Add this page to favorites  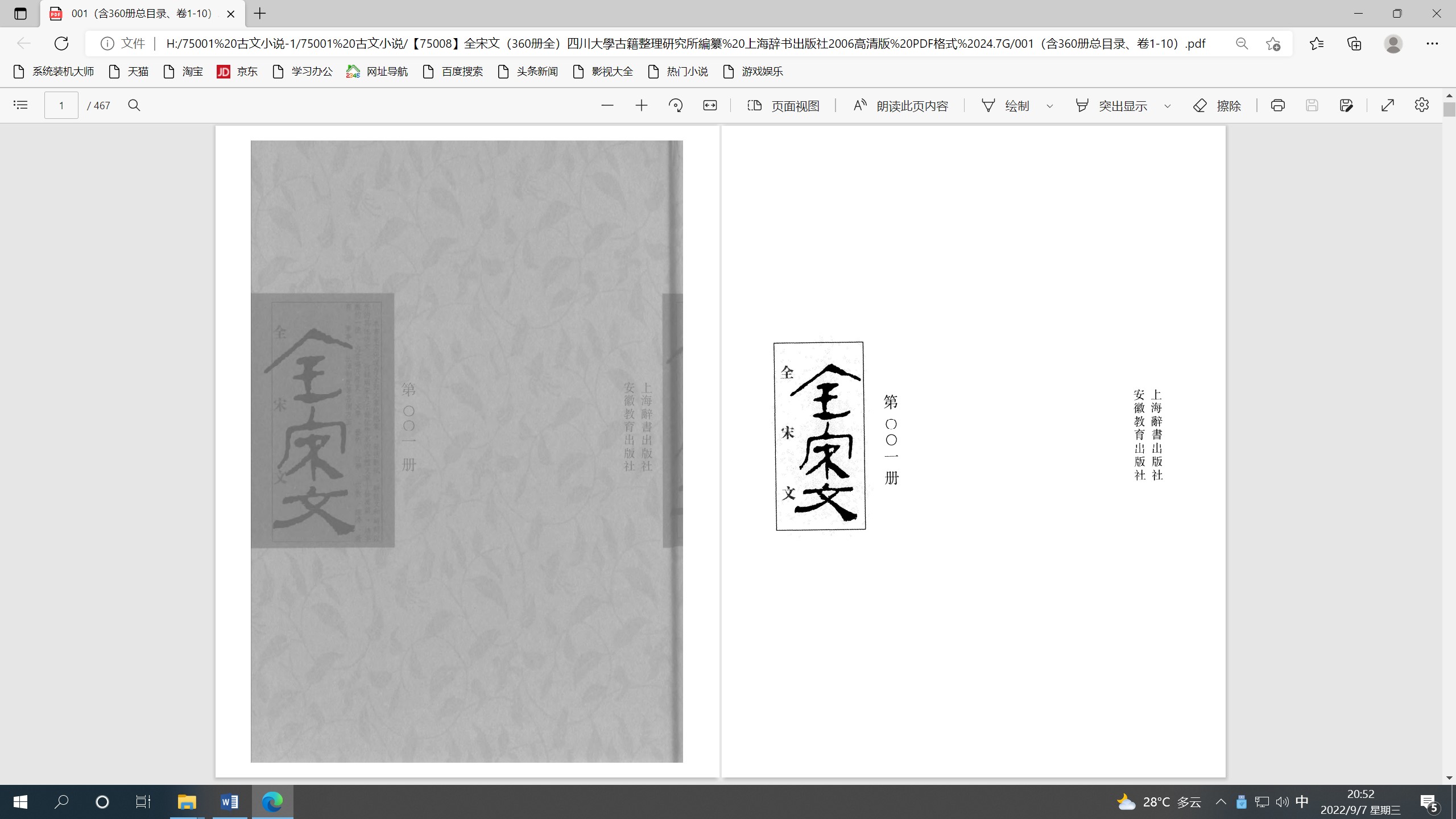tap(1273, 43)
